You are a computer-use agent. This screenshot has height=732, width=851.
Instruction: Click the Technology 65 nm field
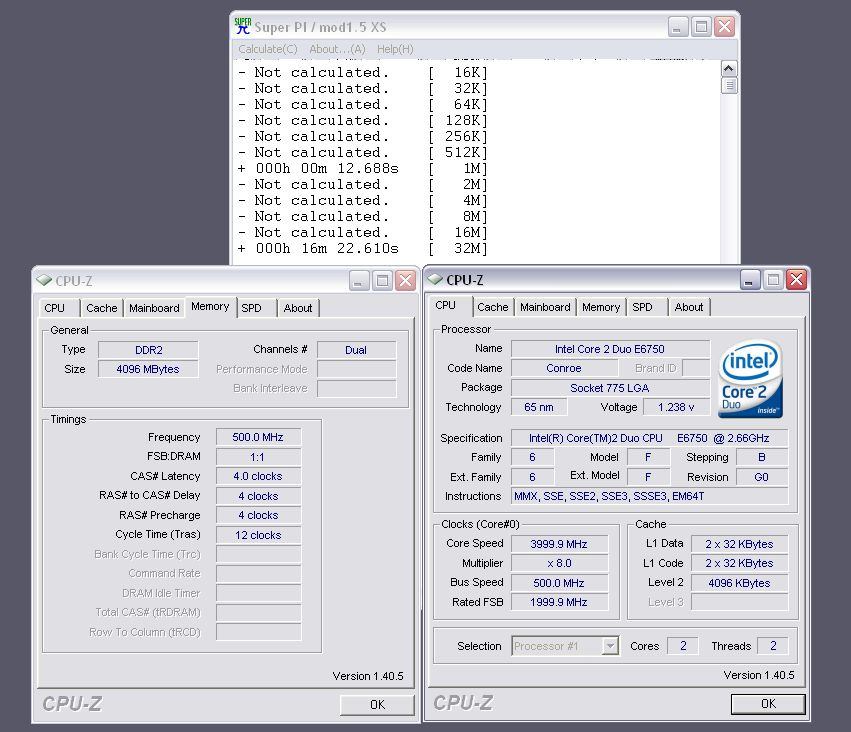[539, 407]
